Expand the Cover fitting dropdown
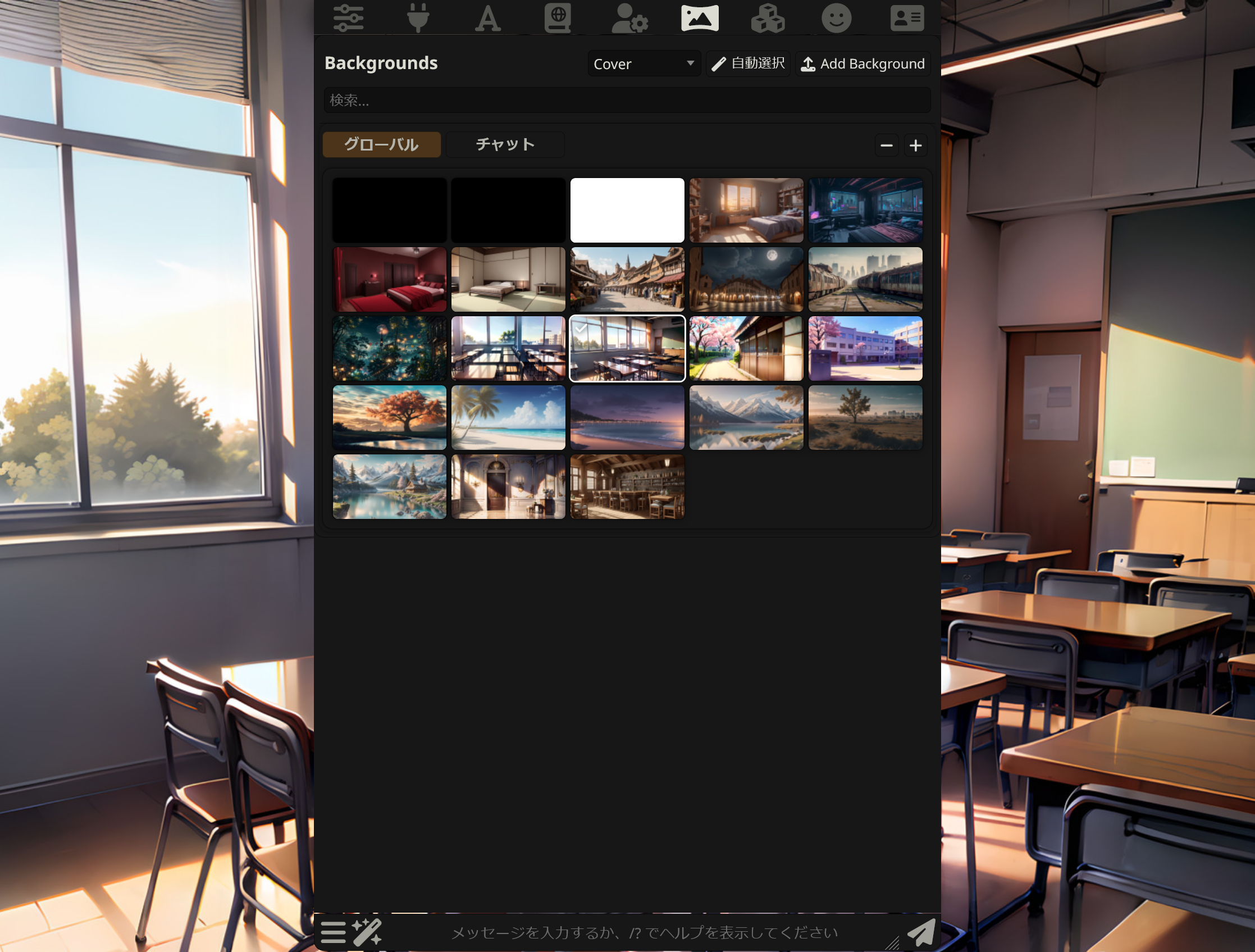Viewport: 1255px width, 952px height. pyautogui.click(x=644, y=63)
